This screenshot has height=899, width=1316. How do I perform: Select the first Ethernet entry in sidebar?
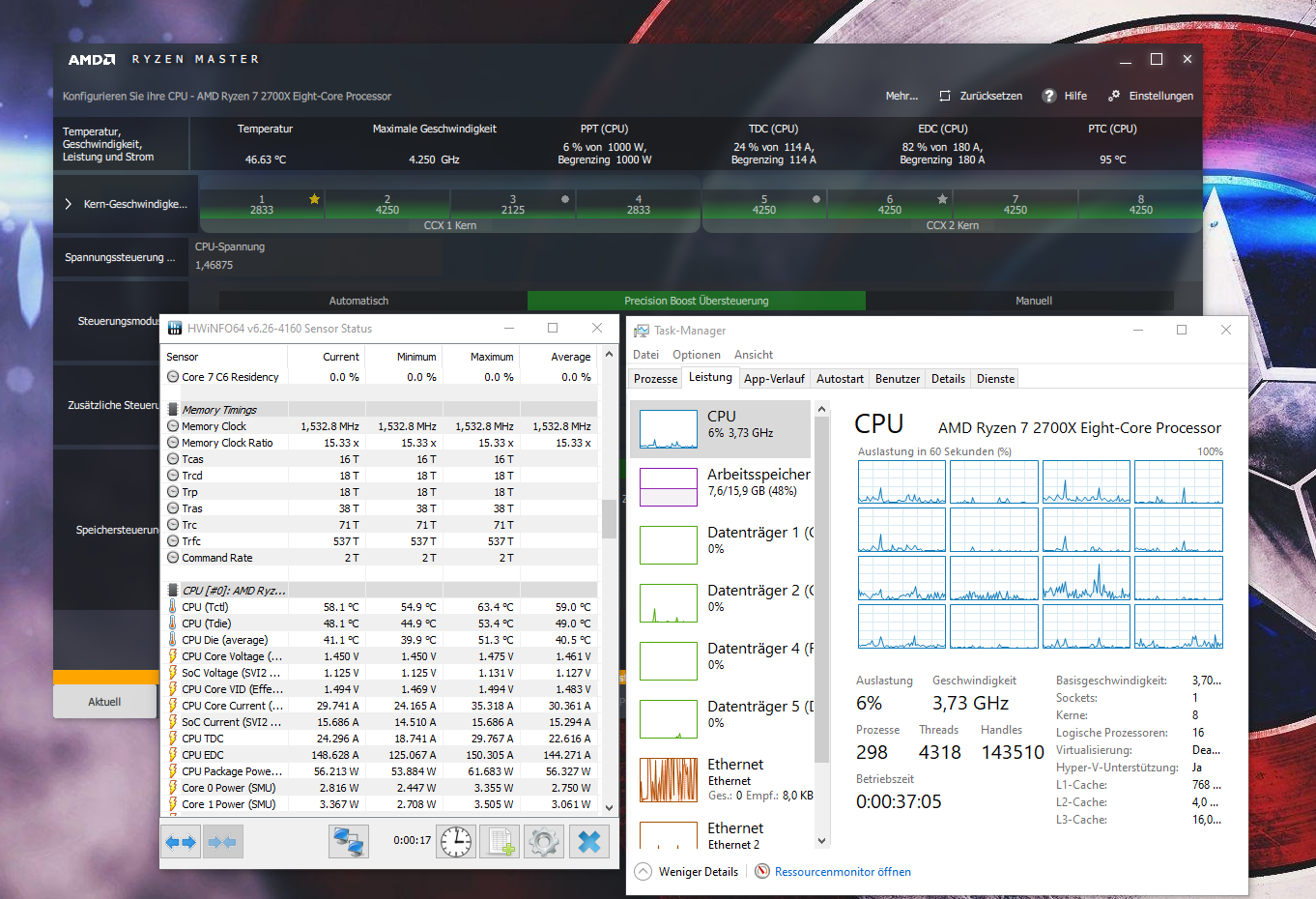[722, 779]
